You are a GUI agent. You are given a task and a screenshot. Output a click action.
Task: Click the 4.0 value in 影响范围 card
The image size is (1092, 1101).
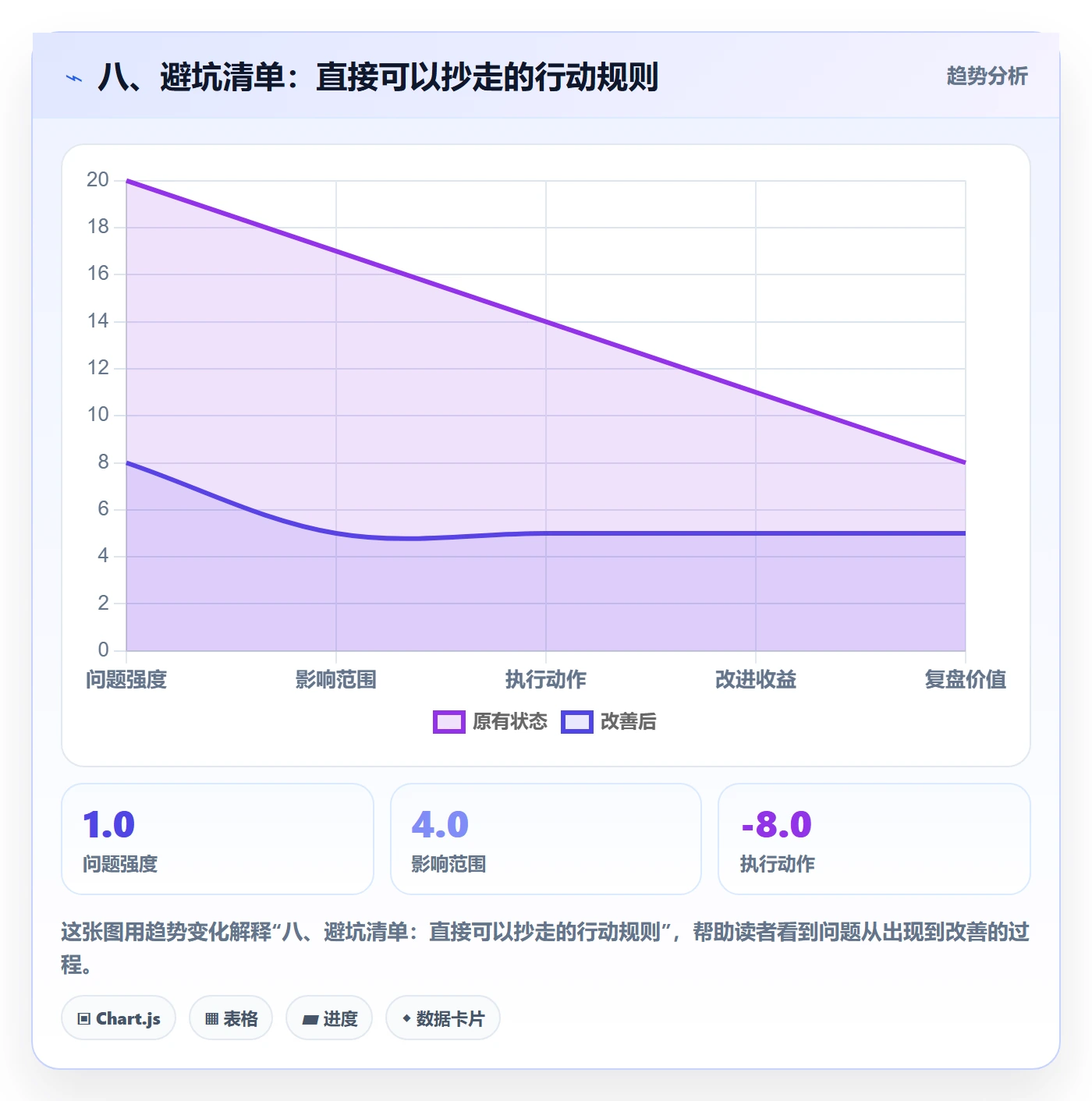(x=440, y=825)
